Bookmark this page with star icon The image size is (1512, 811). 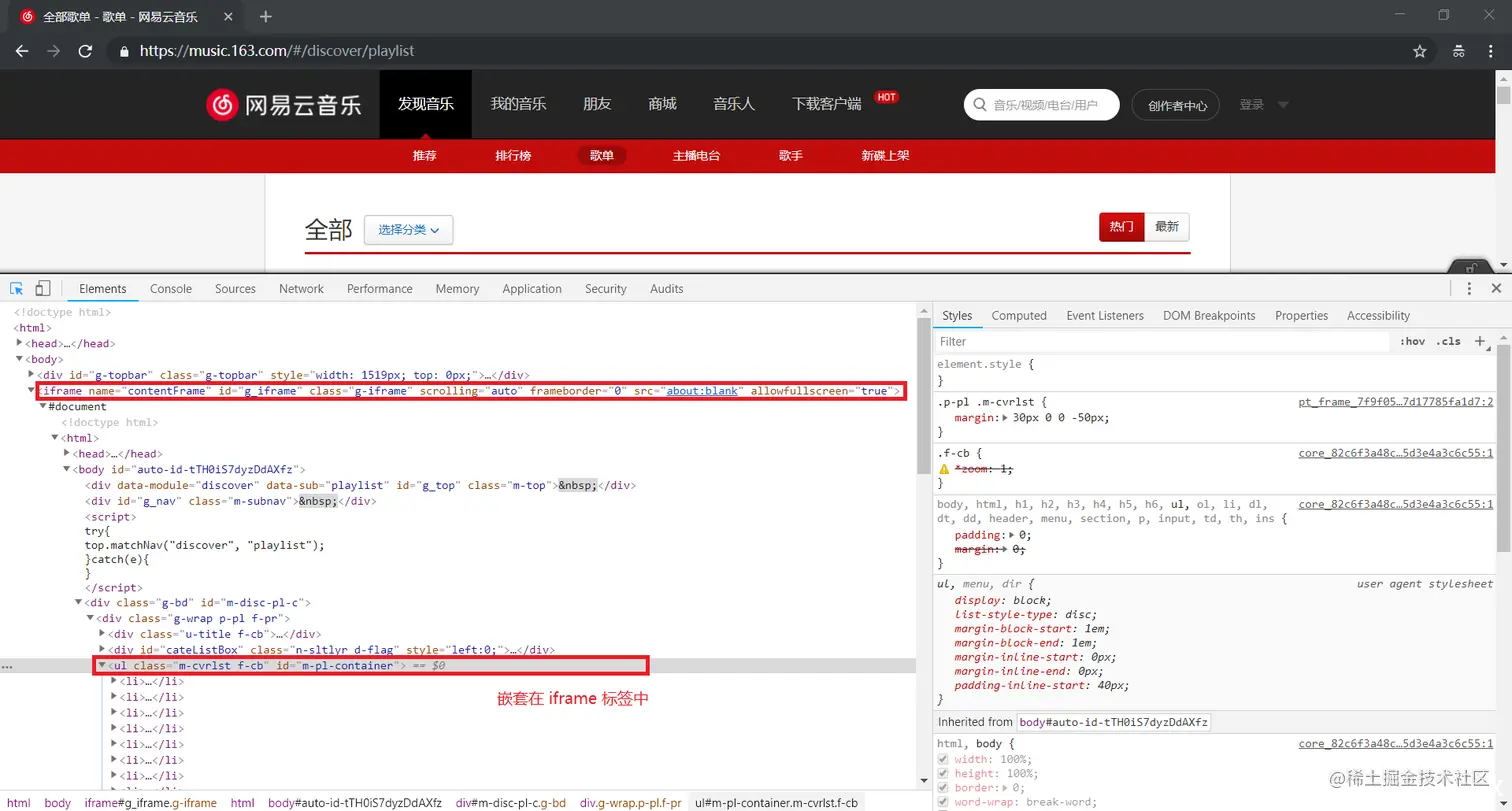(1419, 51)
